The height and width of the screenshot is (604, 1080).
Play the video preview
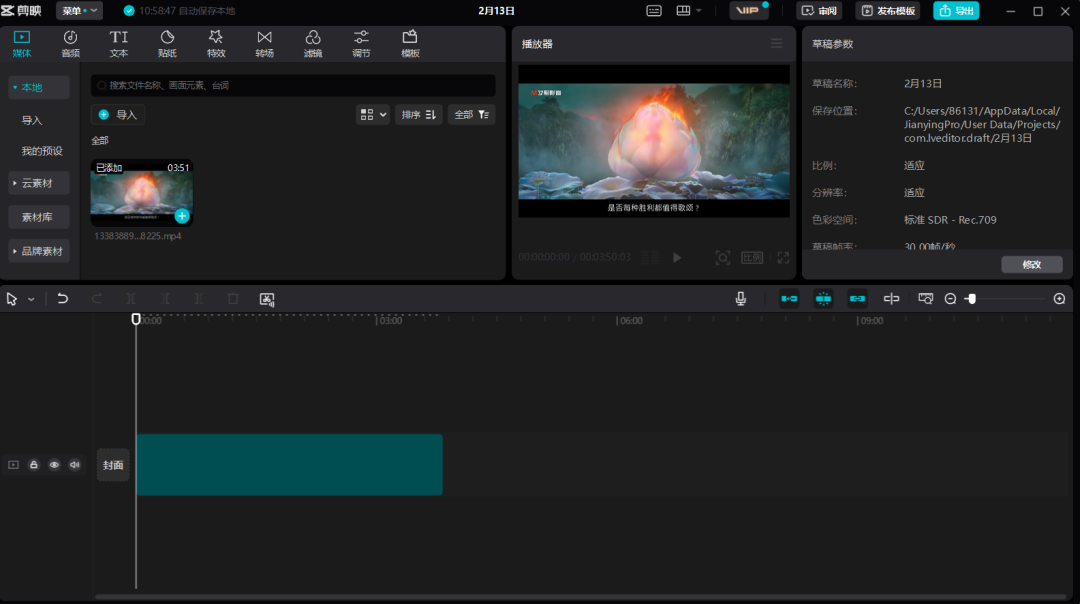(x=677, y=258)
